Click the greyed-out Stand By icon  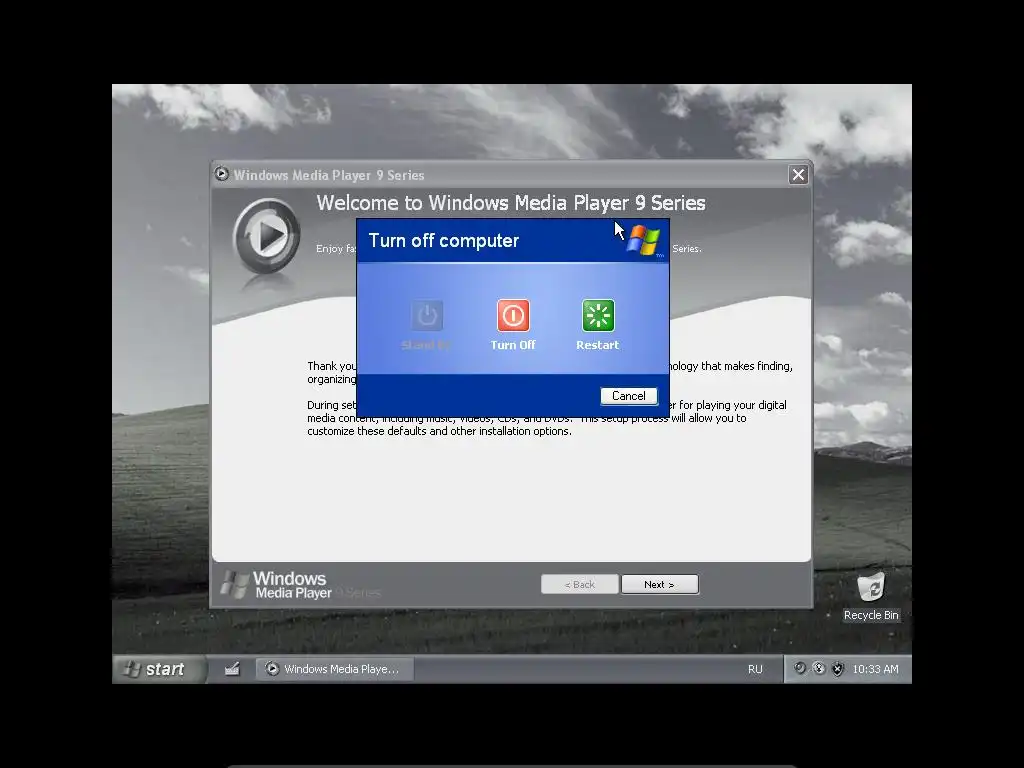426,315
